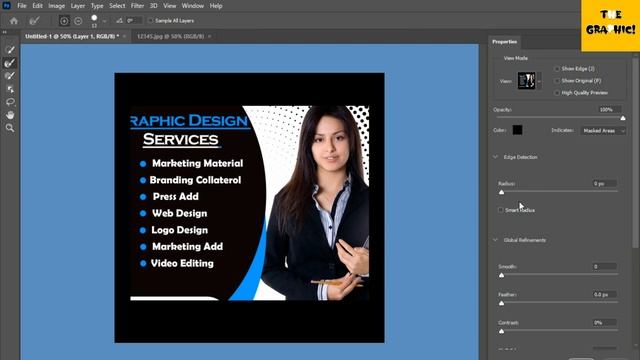Click the brush angle value field
The height and width of the screenshot is (360, 640).
click(134, 20)
